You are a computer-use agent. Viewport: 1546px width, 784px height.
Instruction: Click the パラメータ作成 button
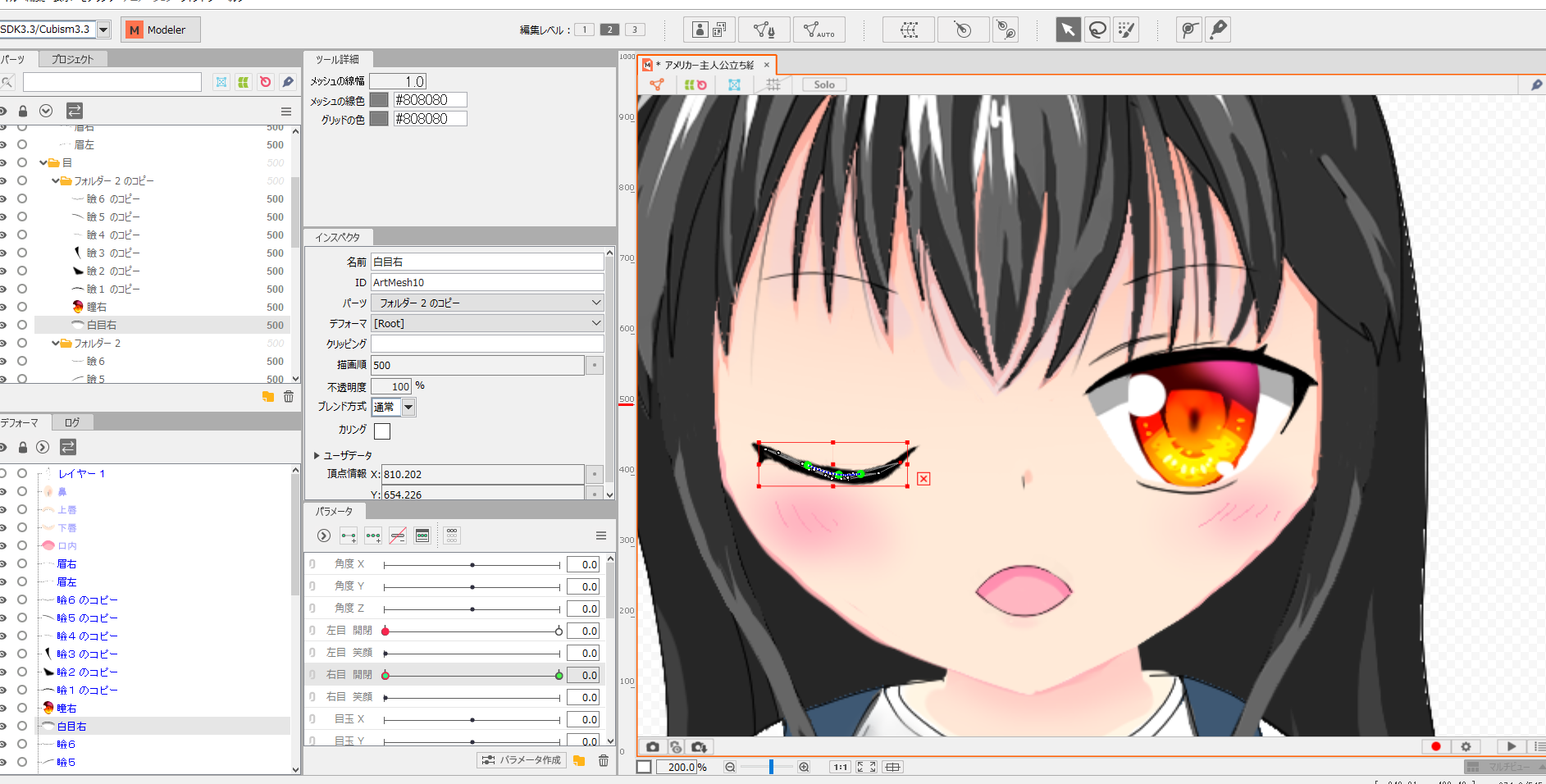click(x=522, y=760)
